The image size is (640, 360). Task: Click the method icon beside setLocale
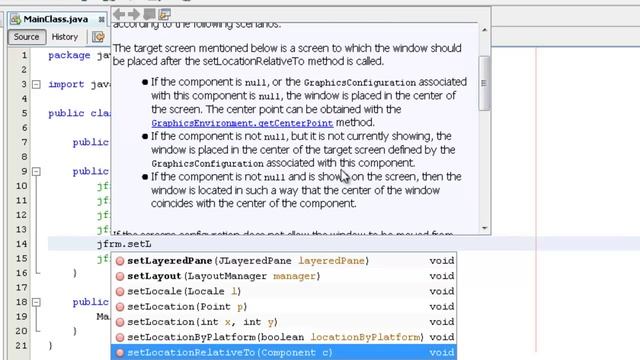click(x=120, y=291)
